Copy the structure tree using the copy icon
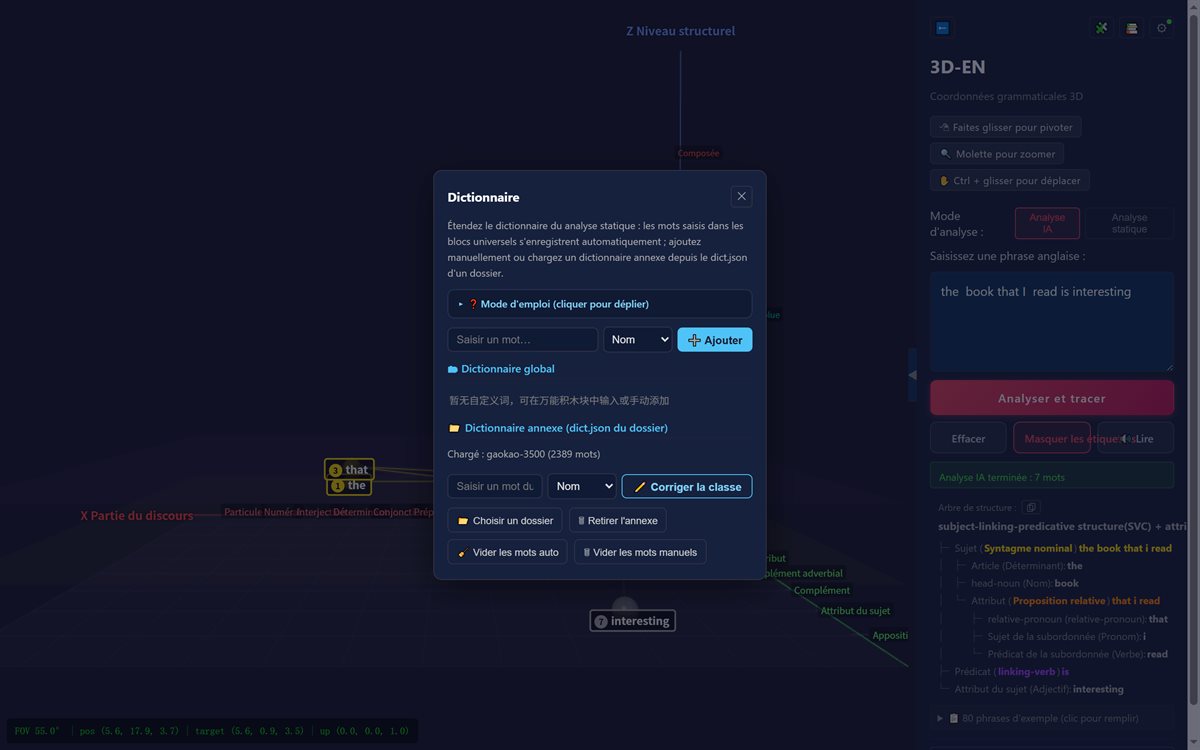Image resolution: width=1200 pixels, height=750 pixels. [x=1031, y=508]
